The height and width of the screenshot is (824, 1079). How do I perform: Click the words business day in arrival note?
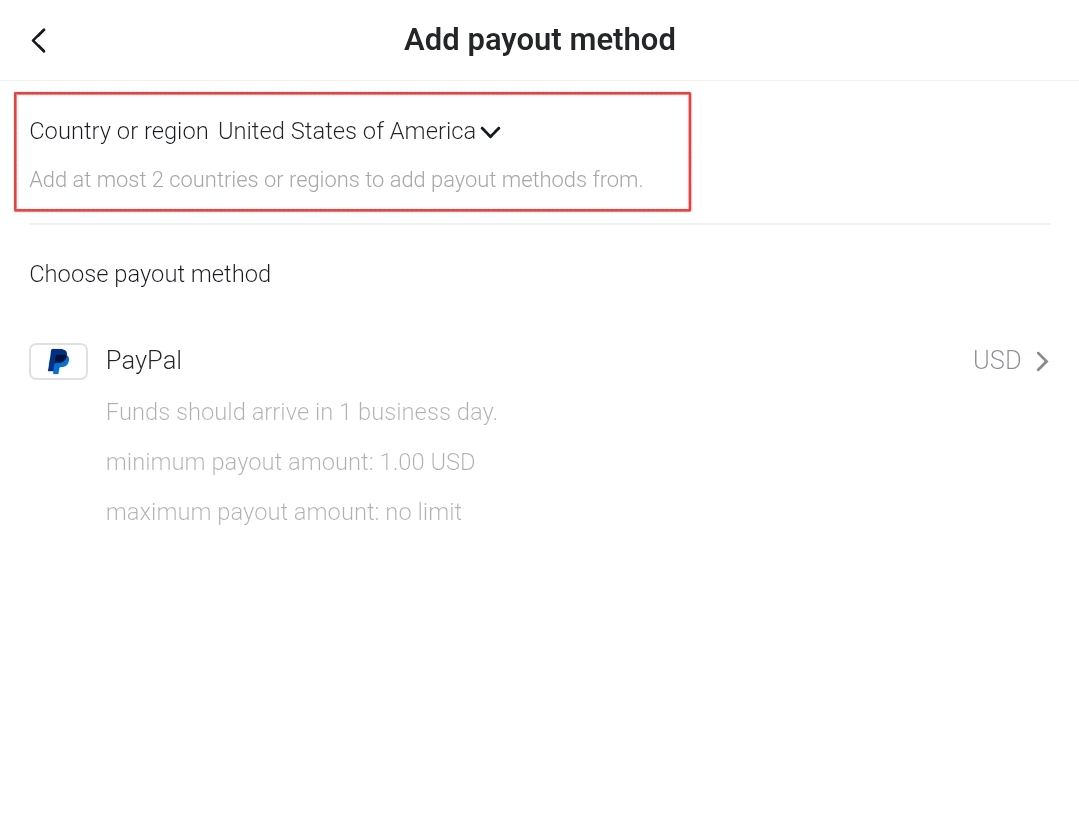pos(427,412)
